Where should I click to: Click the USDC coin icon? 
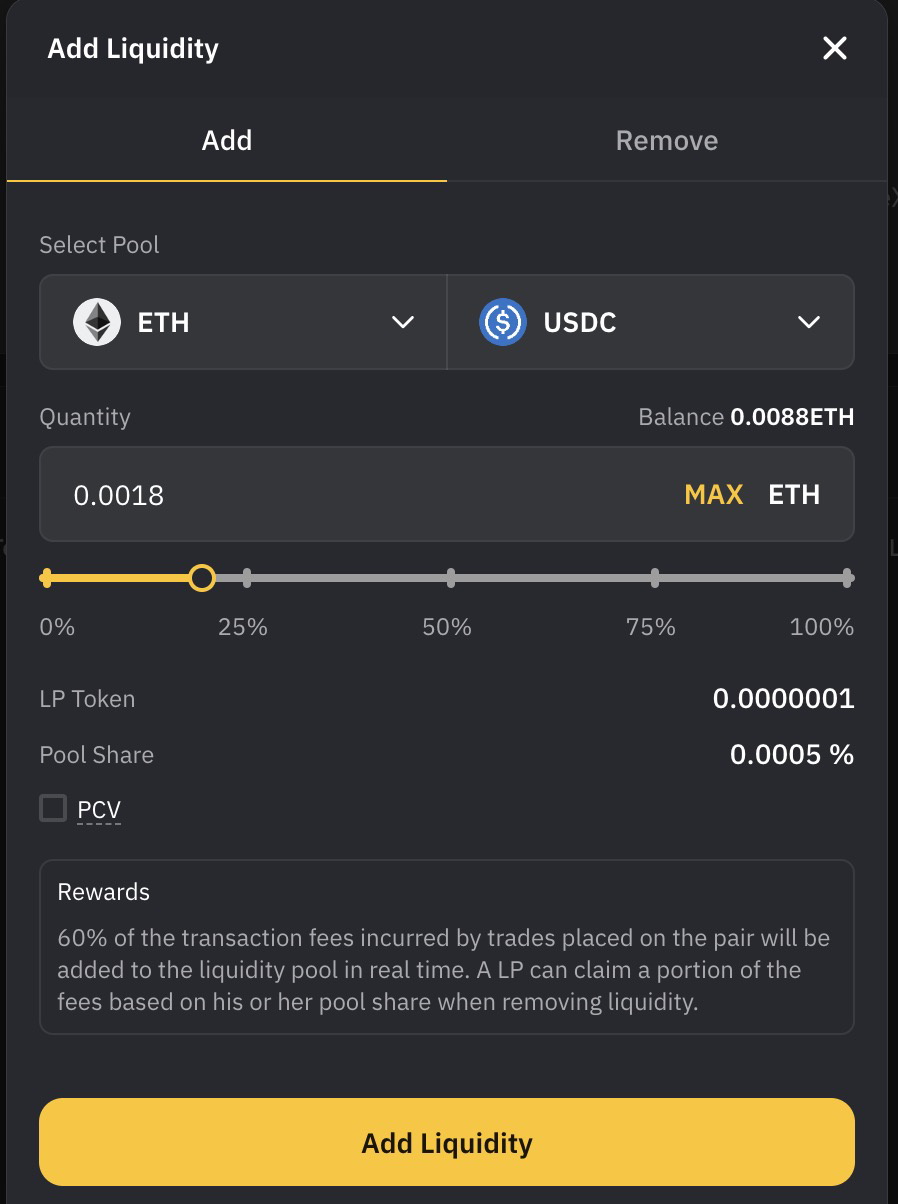coord(503,322)
